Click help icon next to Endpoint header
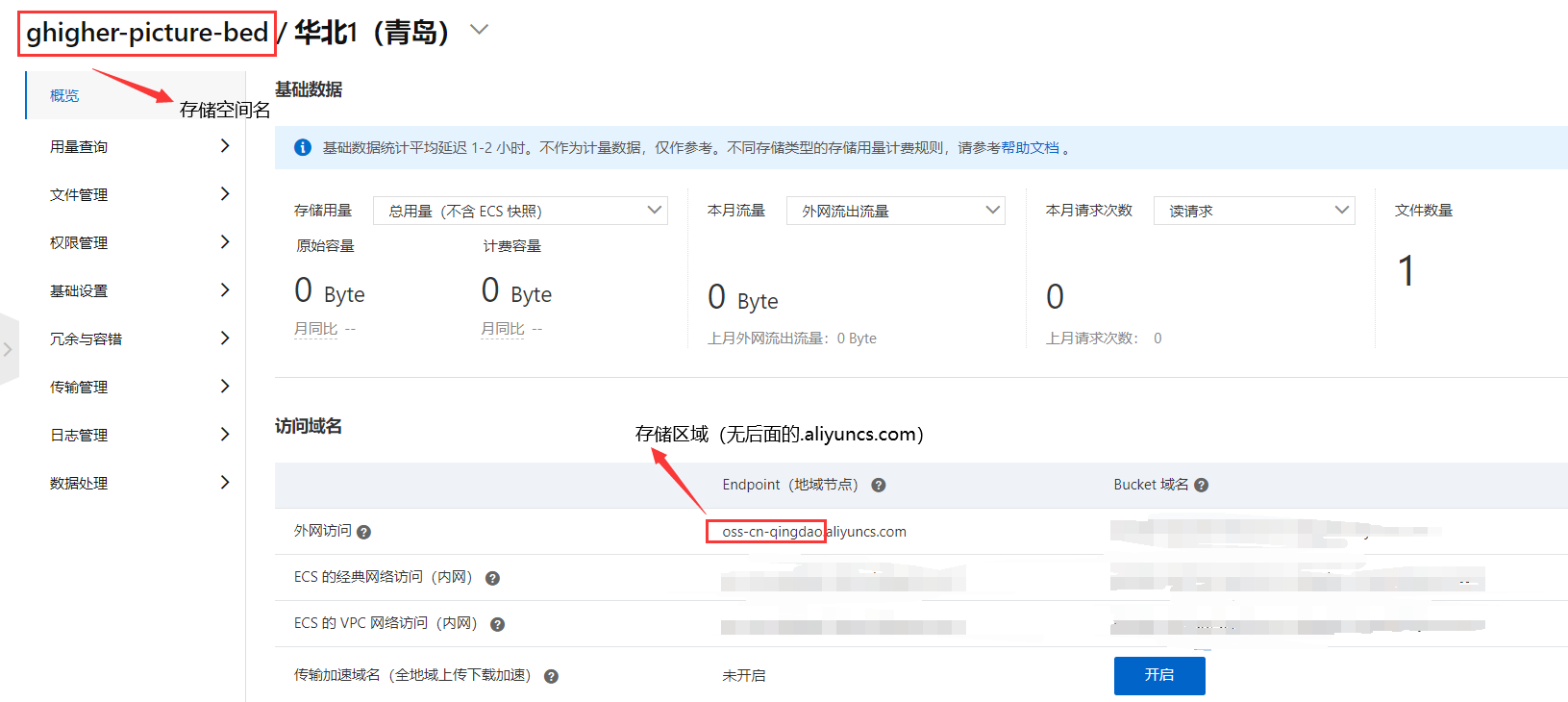 coord(878,486)
